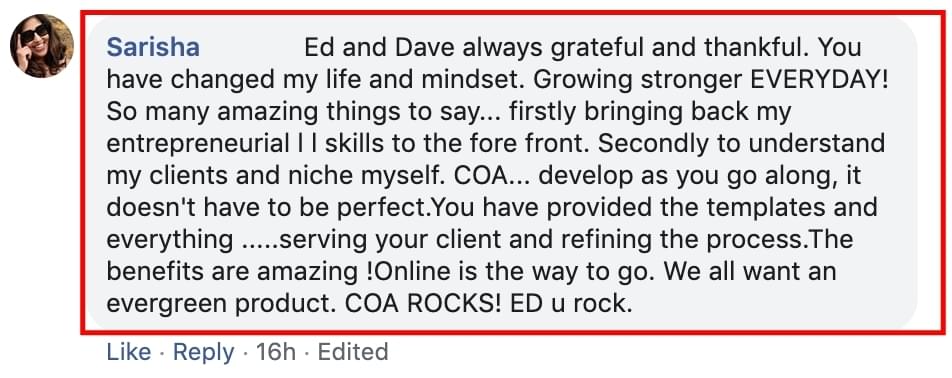View edit history via Edited label

pyautogui.click(x=353, y=353)
